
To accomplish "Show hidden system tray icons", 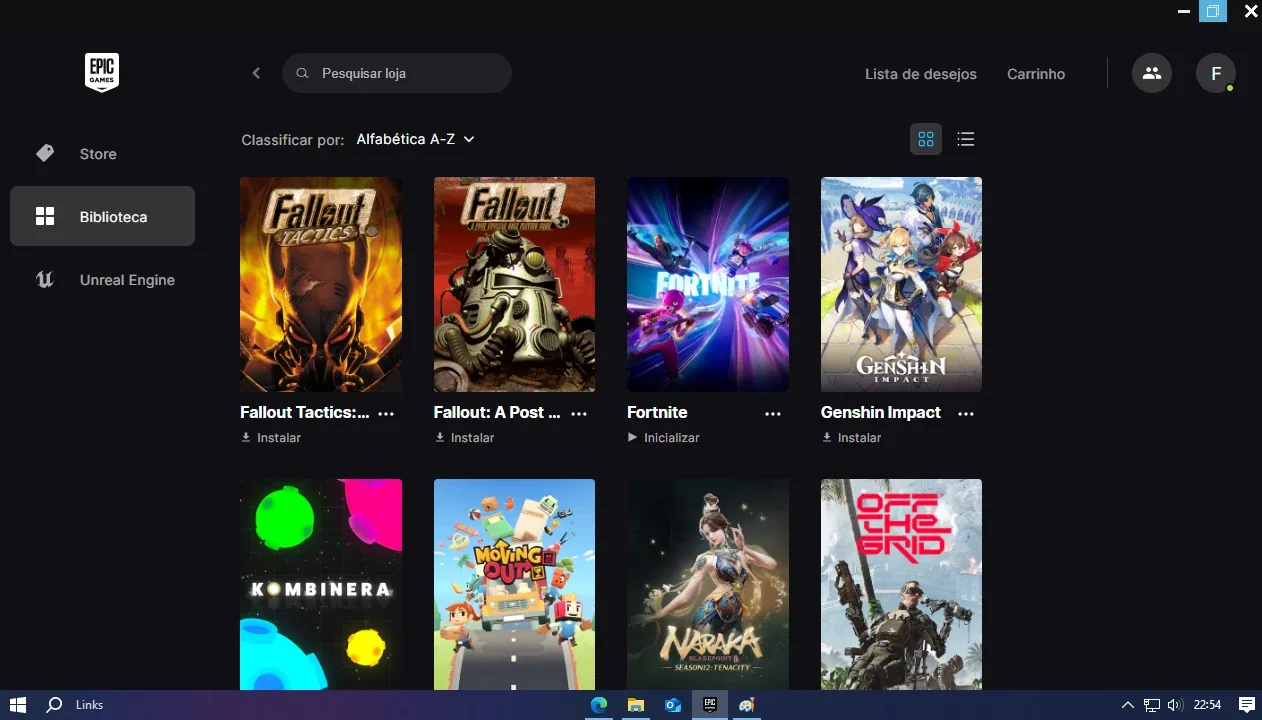I will (x=1128, y=705).
